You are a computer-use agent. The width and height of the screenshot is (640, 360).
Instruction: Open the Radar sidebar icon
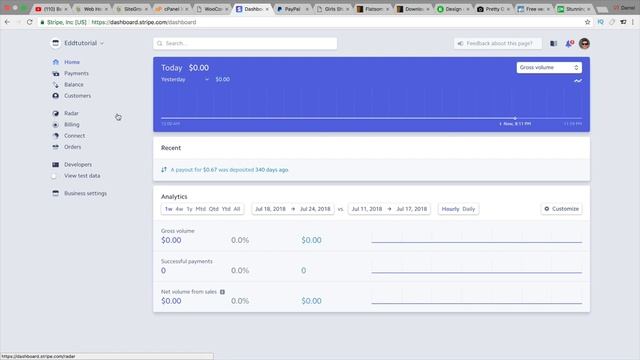56,113
